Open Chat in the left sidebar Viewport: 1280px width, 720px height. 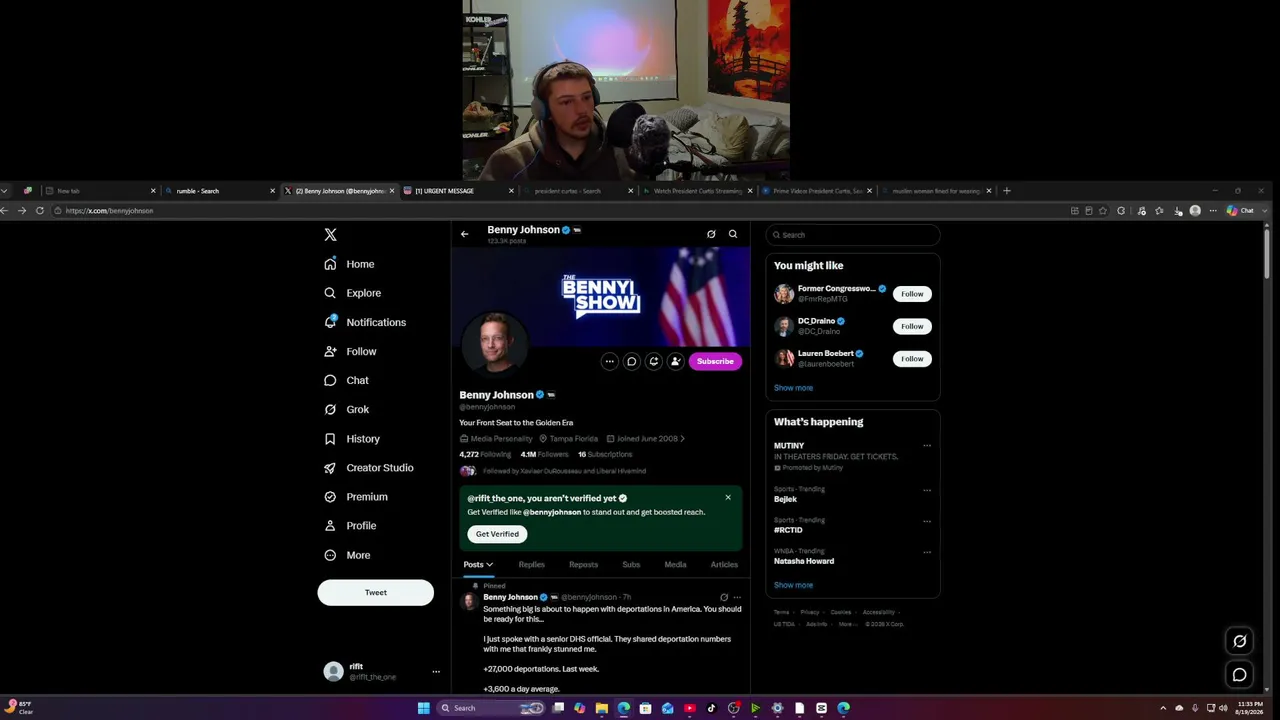pos(346,380)
